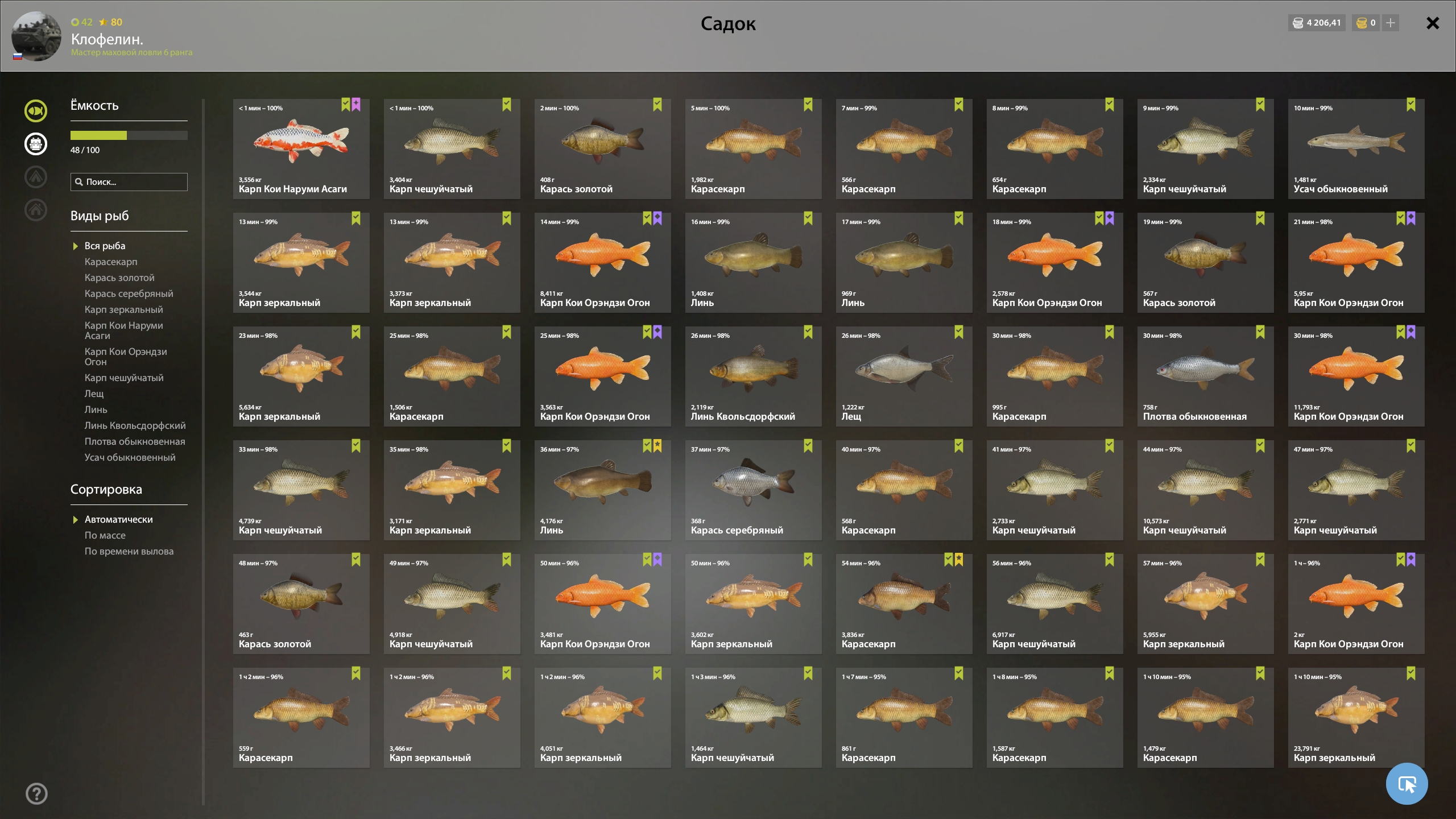The width and height of the screenshot is (1456, 819).
Task: Filter list by Карп зеркальный
Action: (x=123, y=309)
